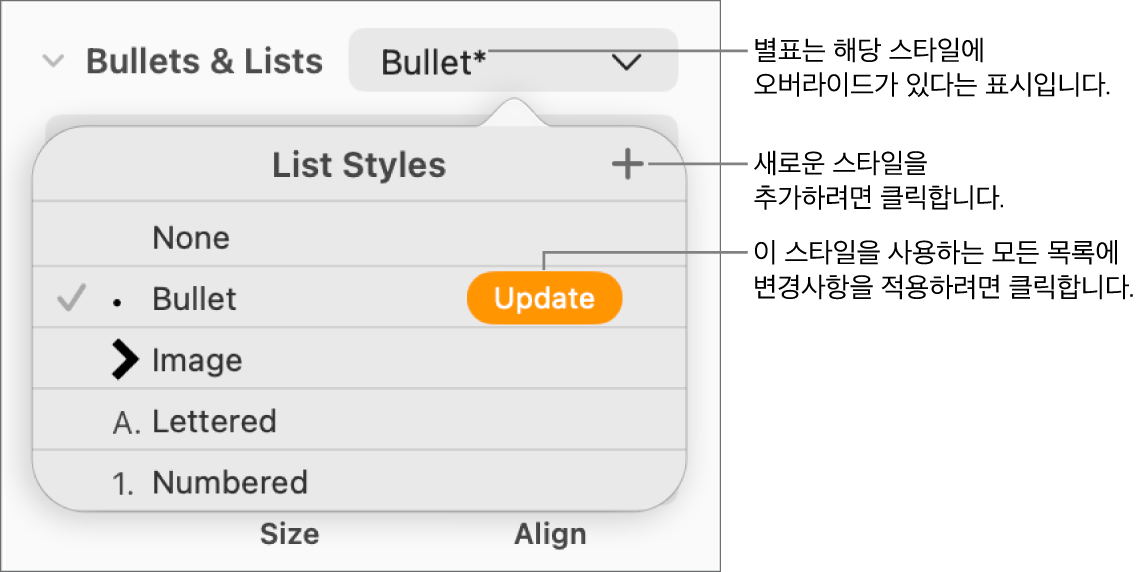Select the None list style

(191, 238)
